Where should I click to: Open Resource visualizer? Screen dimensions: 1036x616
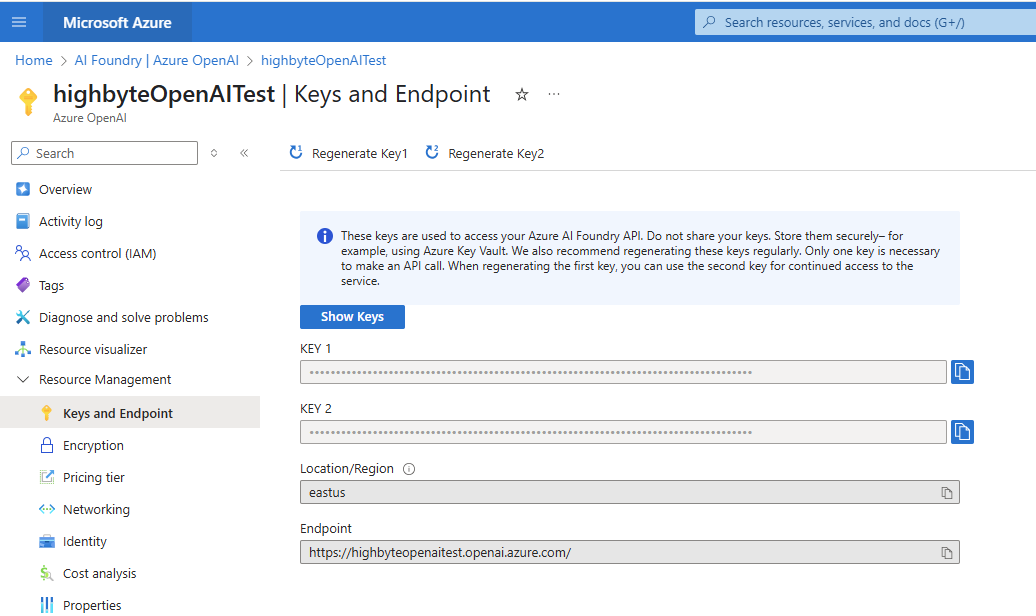(x=92, y=349)
